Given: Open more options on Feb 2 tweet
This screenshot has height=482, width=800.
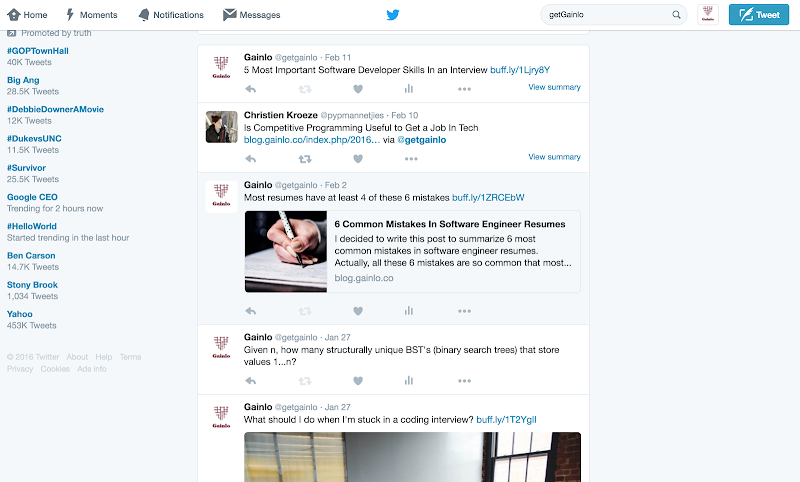Looking at the screenshot, I should point(464,311).
